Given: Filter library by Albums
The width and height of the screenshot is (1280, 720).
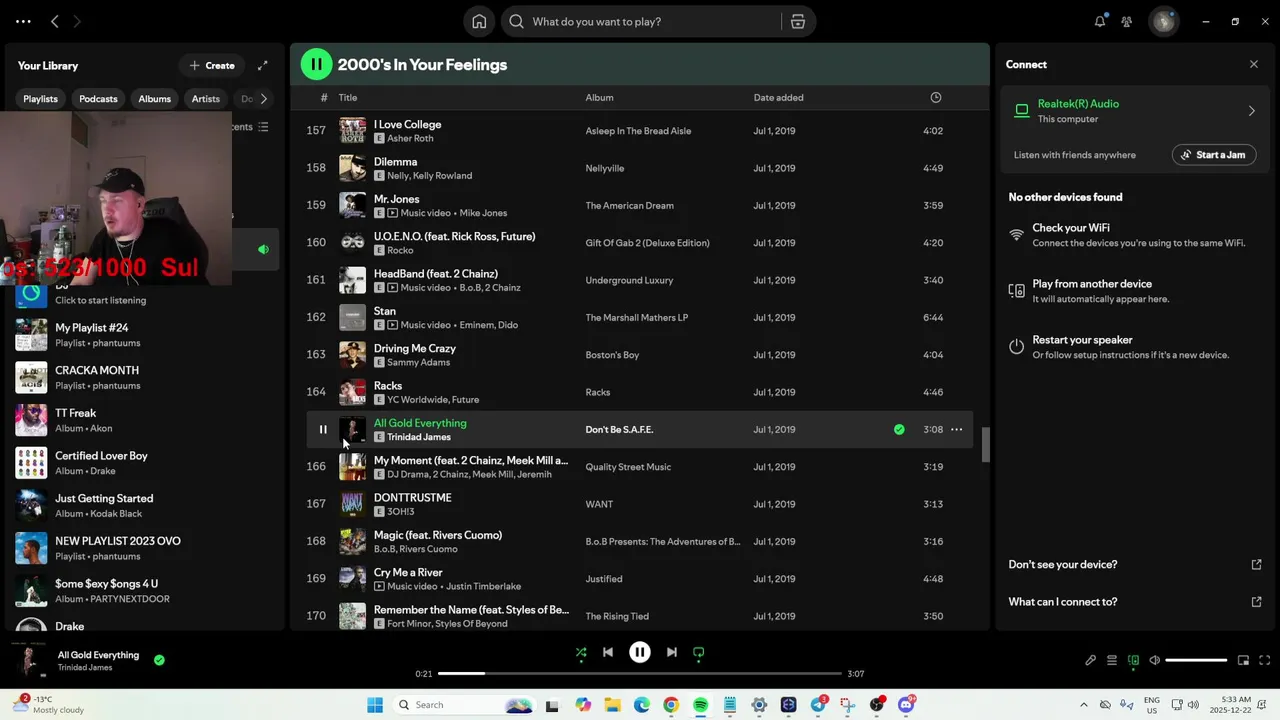Looking at the screenshot, I should coord(154,99).
